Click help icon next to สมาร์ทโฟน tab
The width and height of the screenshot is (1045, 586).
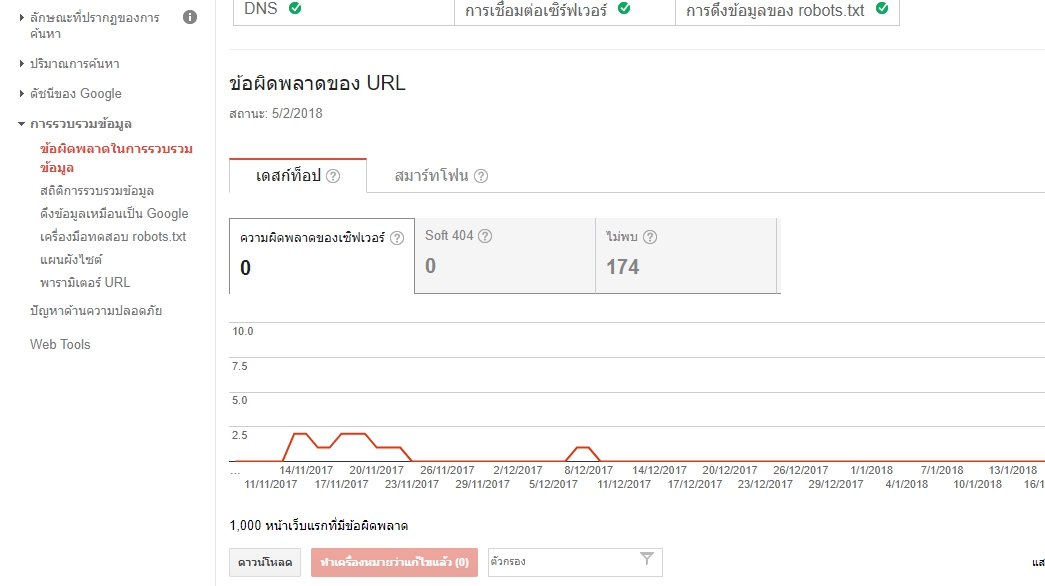pyautogui.click(x=481, y=176)
